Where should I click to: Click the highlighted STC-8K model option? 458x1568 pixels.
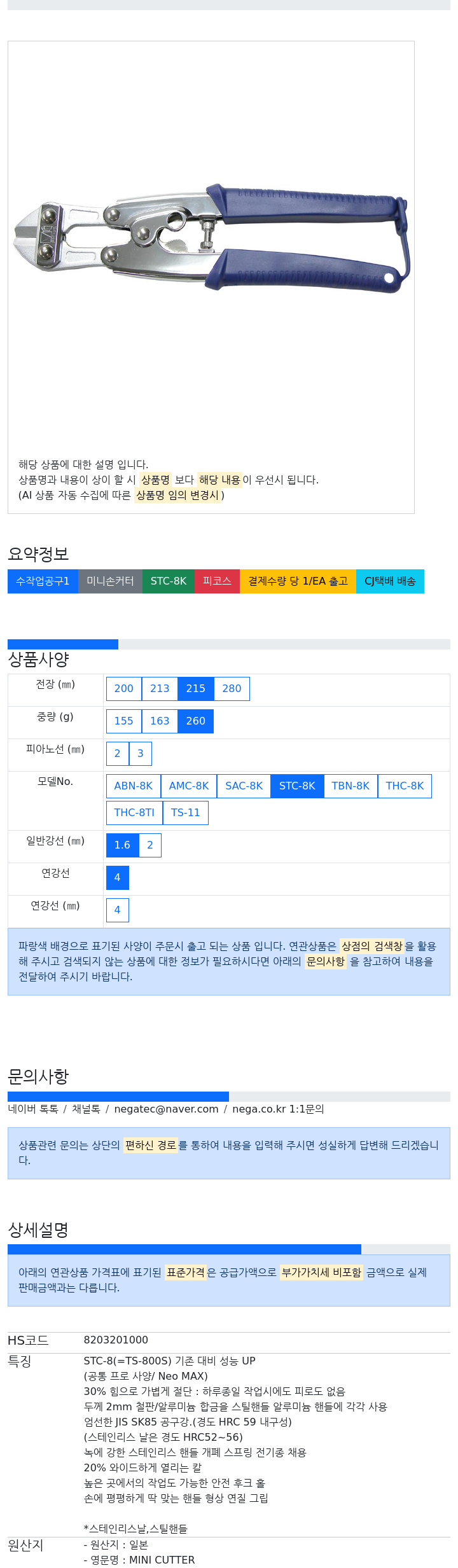pyautogui.click(x=297, y=786)
